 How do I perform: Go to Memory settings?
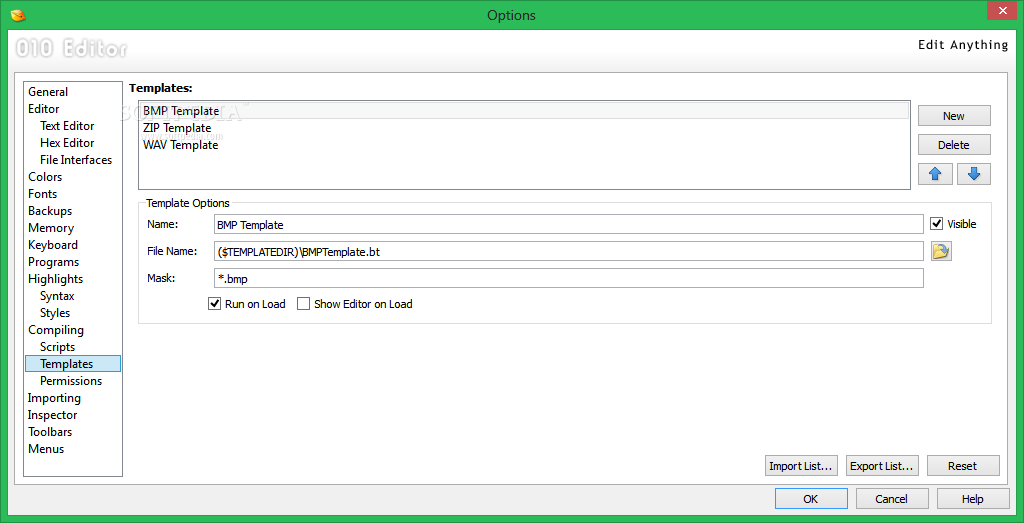point(51,228)
